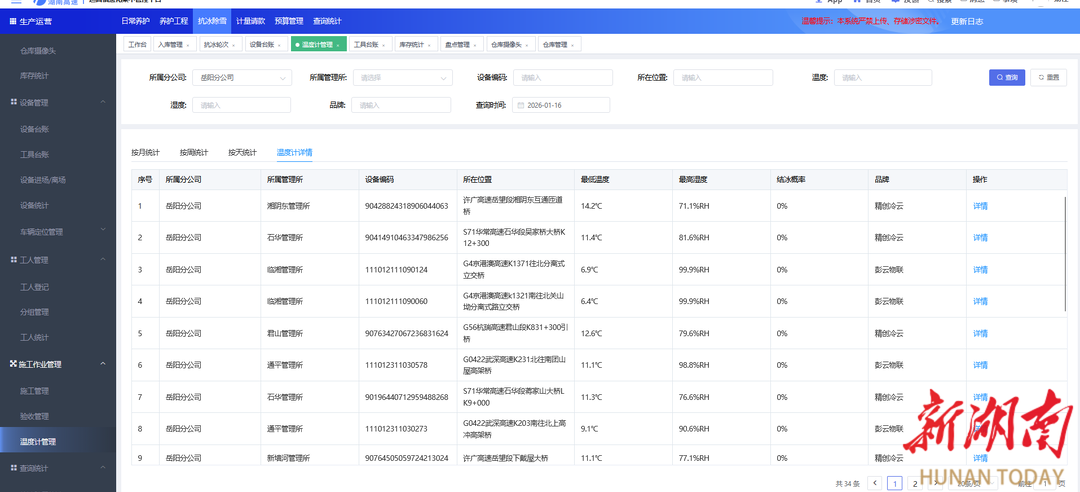Click the 施工作业管理 icon in sidebar

13,365
